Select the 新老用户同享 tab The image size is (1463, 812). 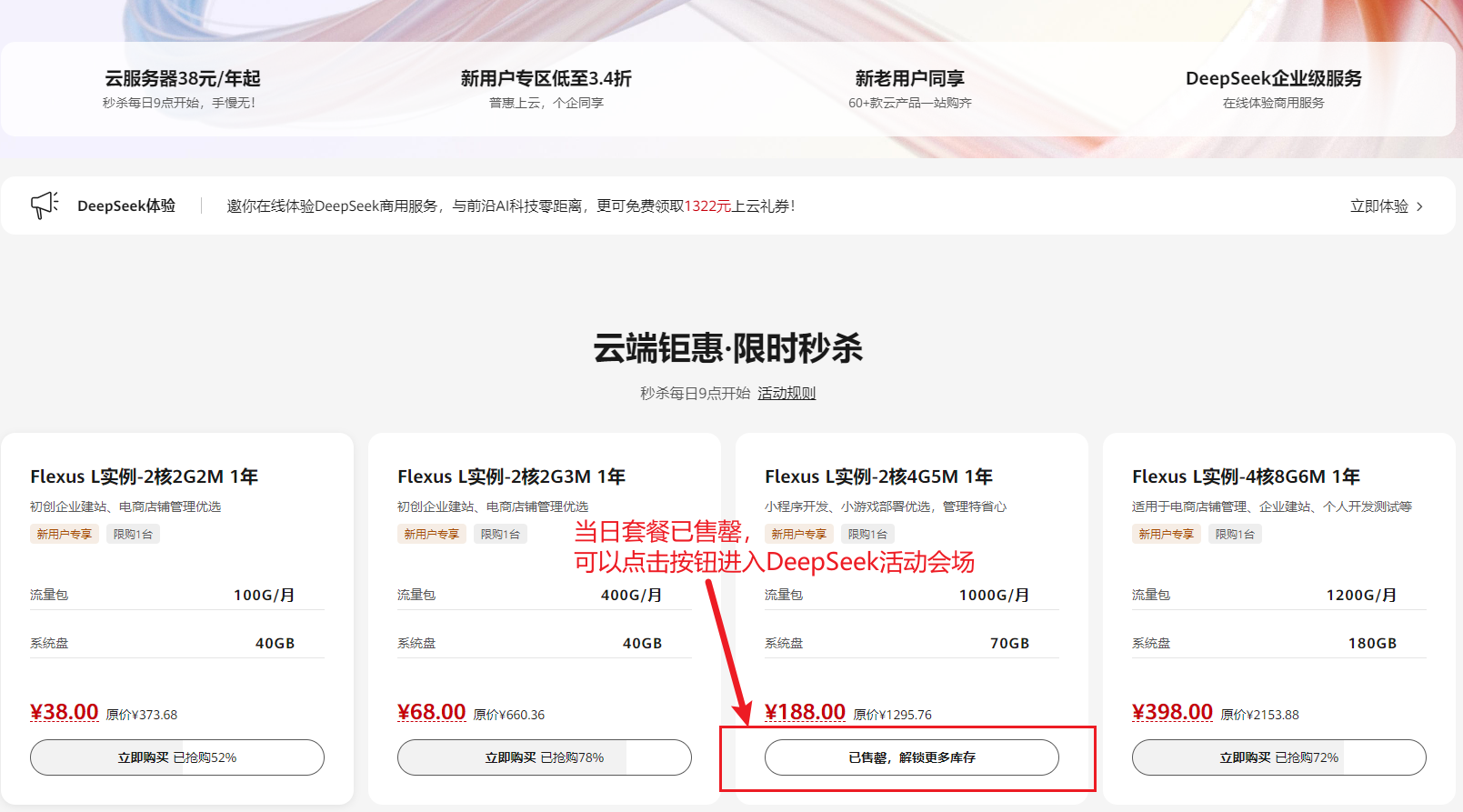(x=910, y=89)
